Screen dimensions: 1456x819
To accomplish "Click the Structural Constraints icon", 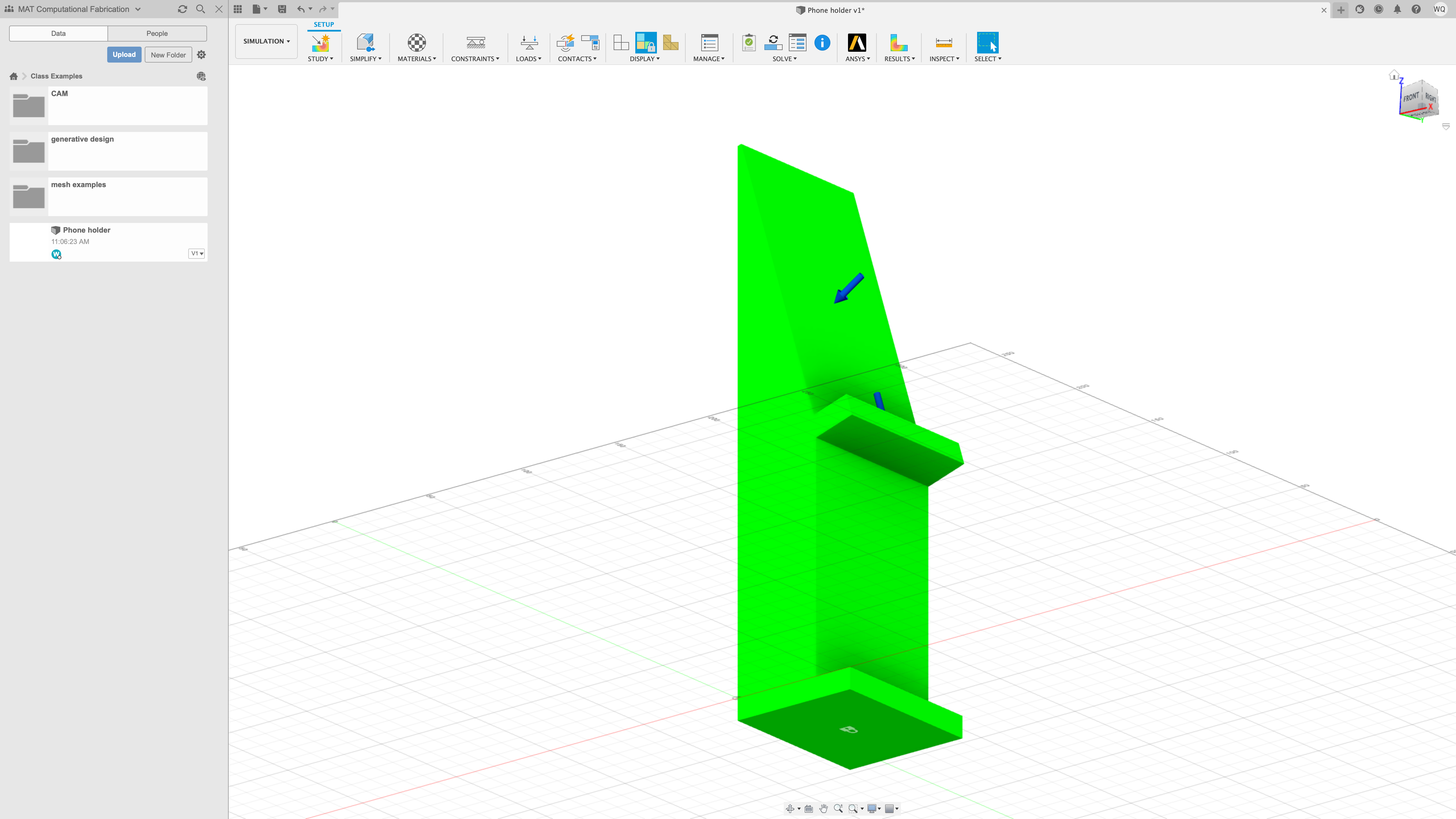I will [475, 43].
